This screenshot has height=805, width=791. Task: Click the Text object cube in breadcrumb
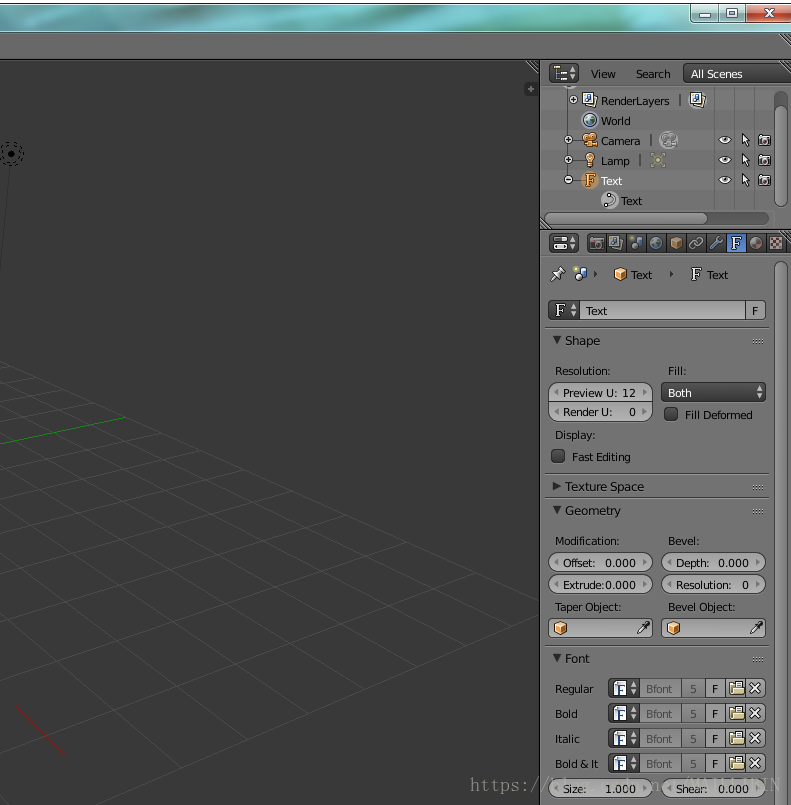pos(620,274)
